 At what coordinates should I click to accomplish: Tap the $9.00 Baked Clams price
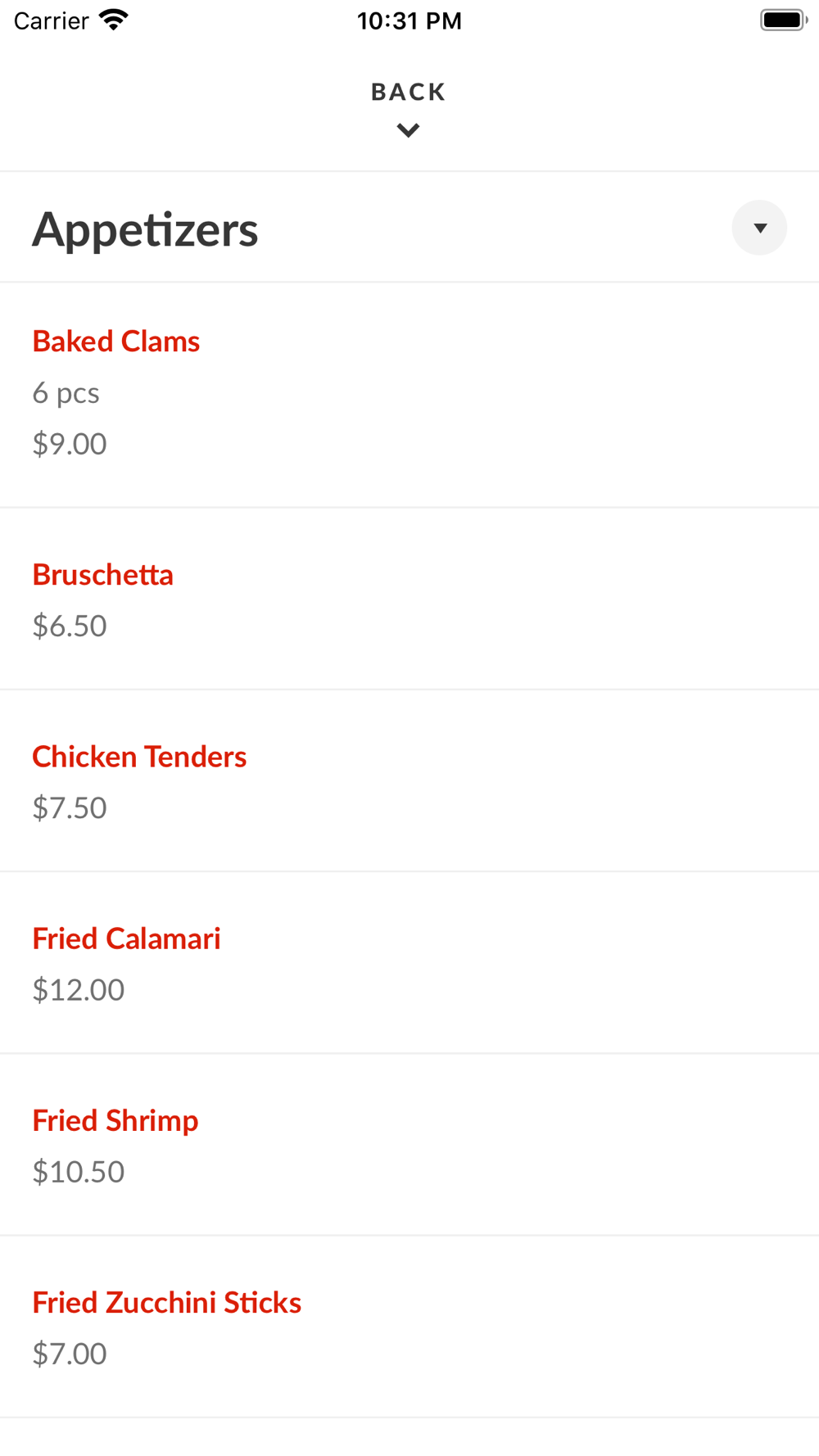click(x=70, y=444)
